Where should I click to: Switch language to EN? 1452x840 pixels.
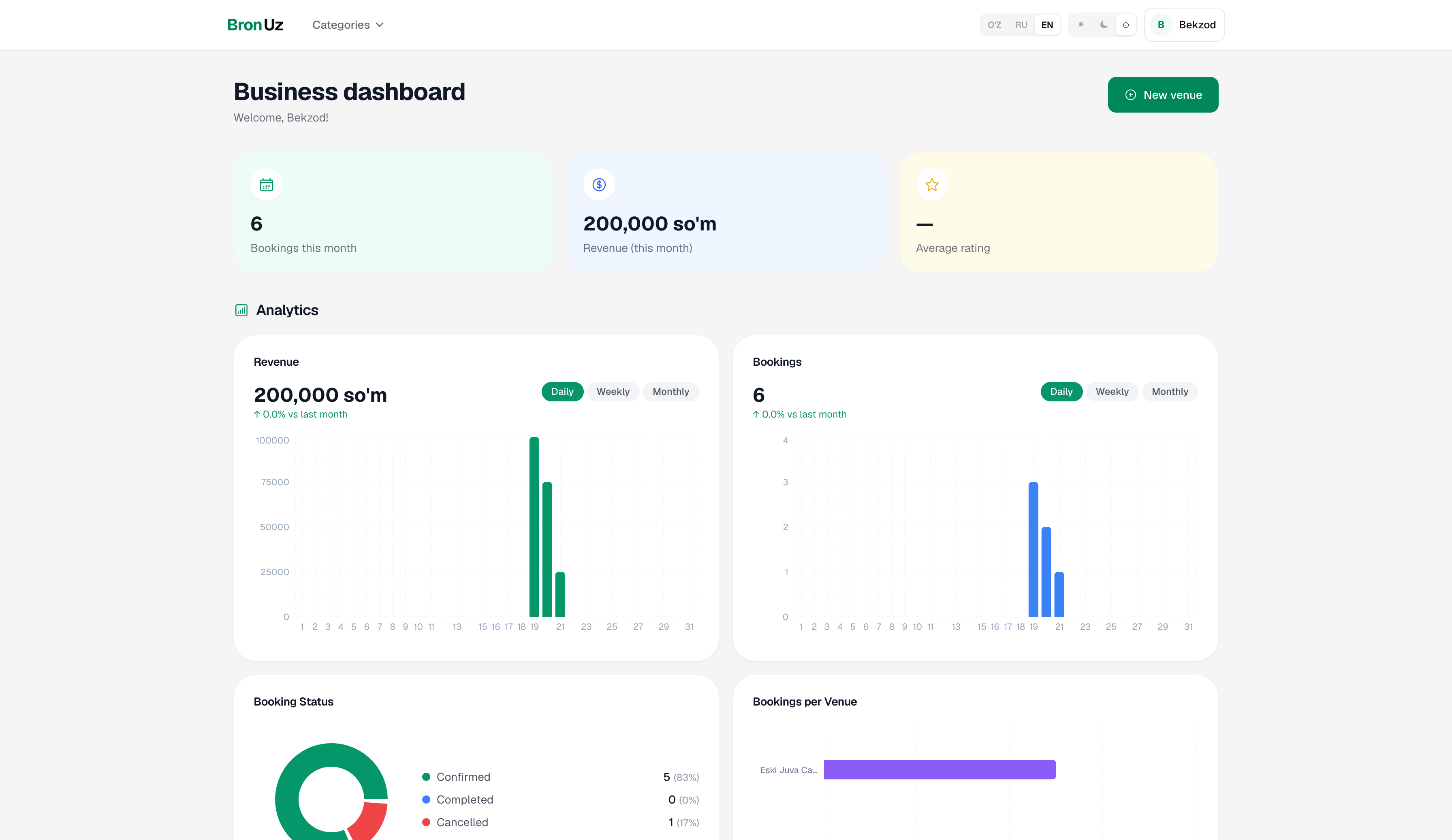click(x=1047, y=25)
